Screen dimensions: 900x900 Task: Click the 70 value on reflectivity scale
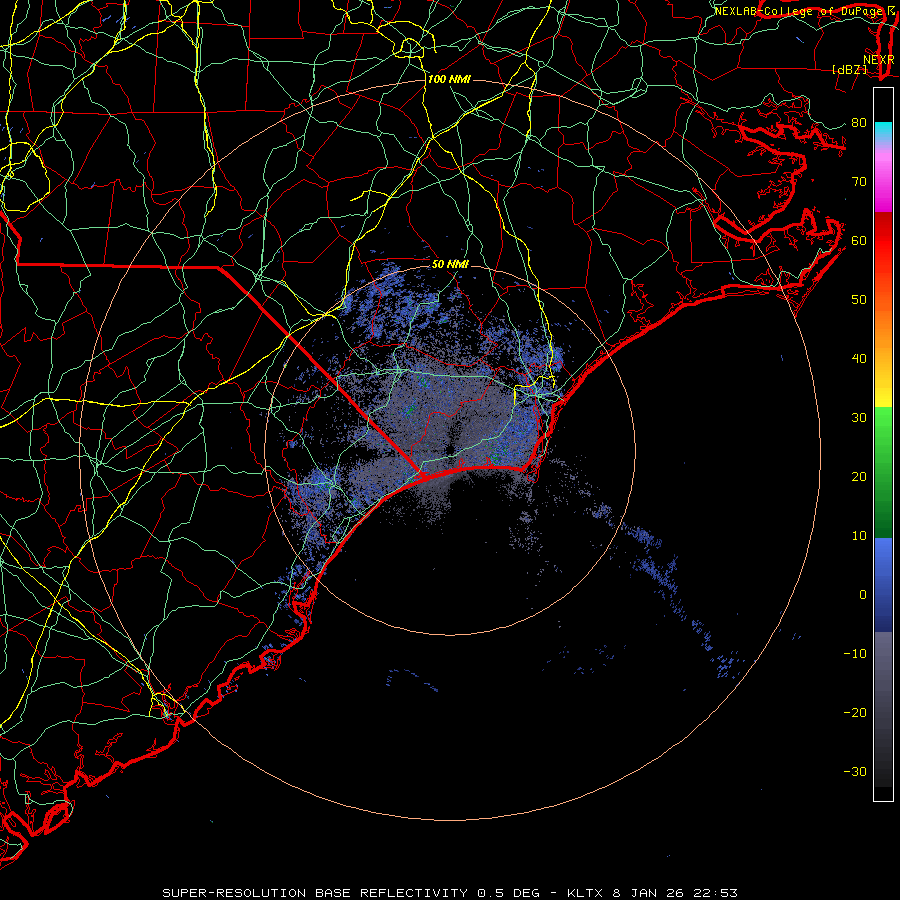coord(859,182)
